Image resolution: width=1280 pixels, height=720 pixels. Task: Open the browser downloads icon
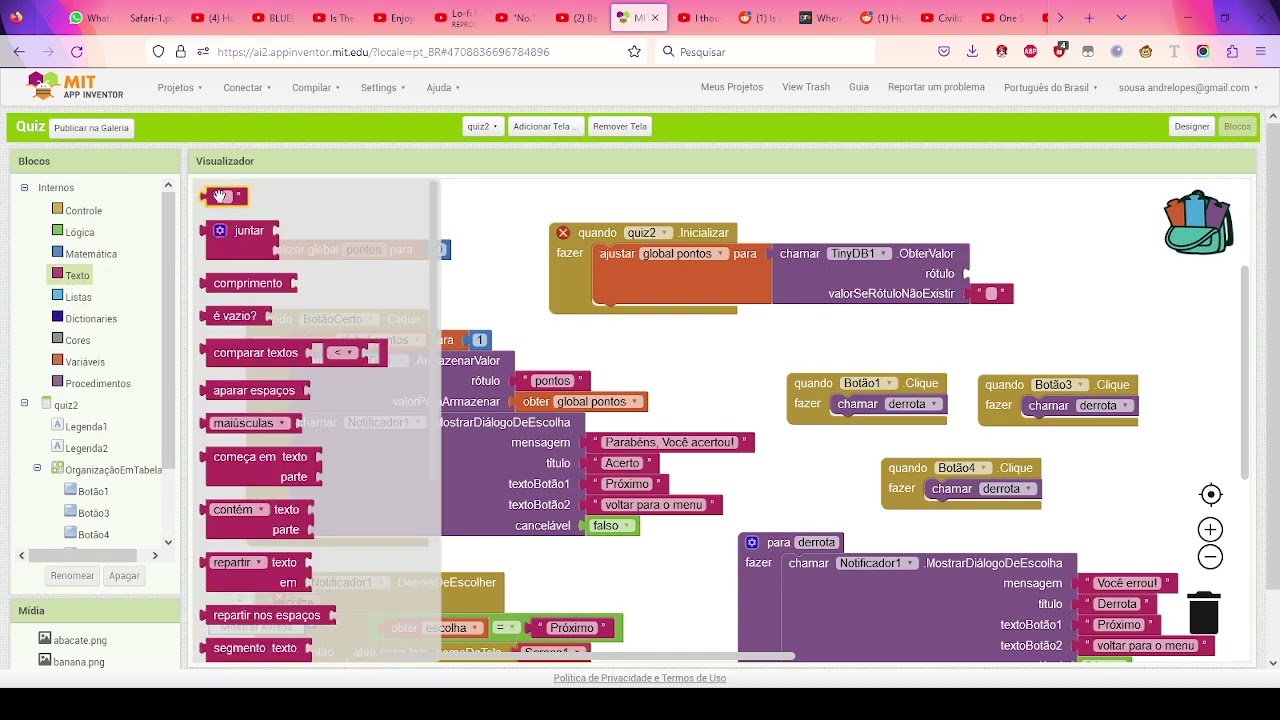pyautogui.click(x=972, y=52)
